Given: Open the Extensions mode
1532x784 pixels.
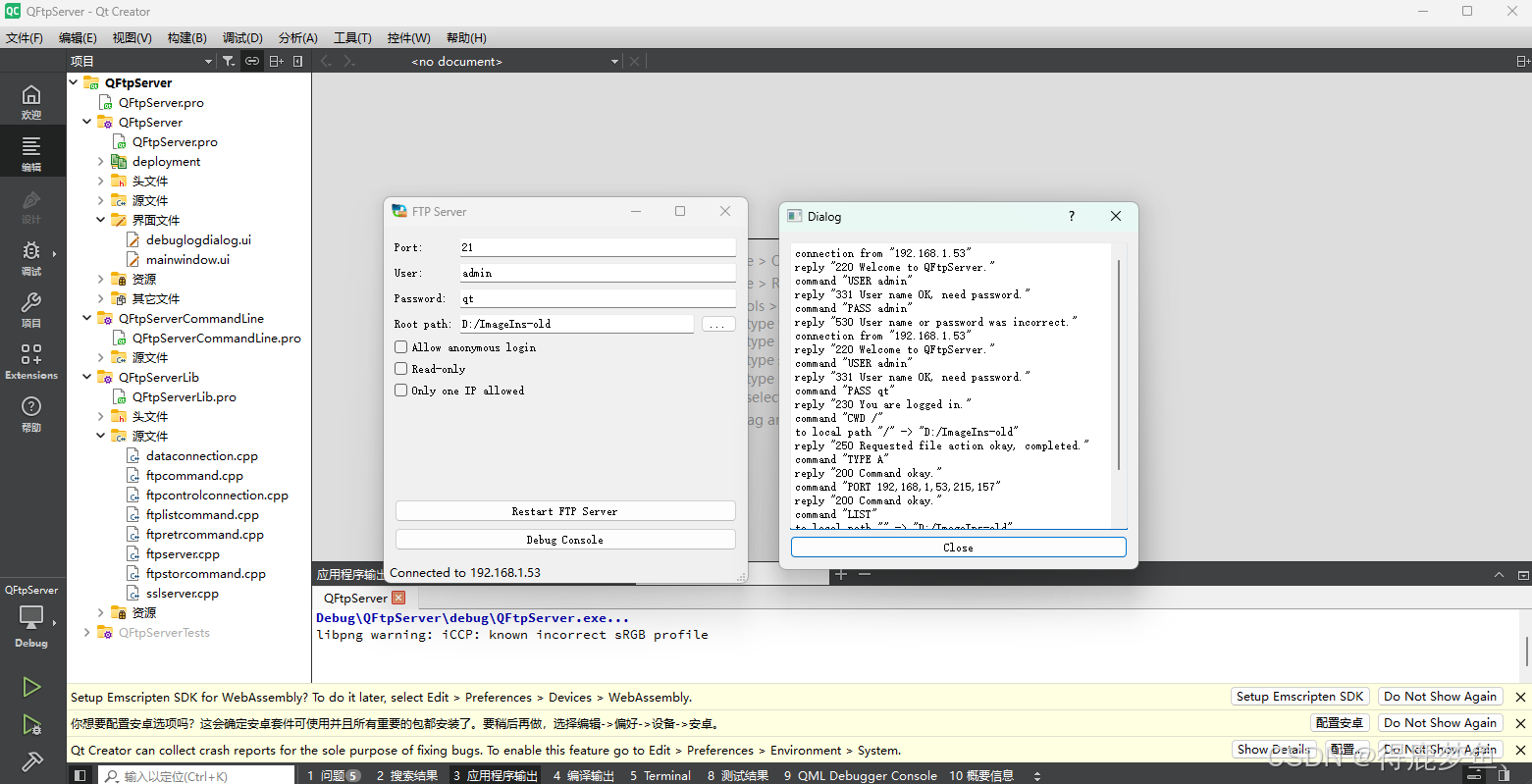Looking at the screenshot, I should pos(31,361).
